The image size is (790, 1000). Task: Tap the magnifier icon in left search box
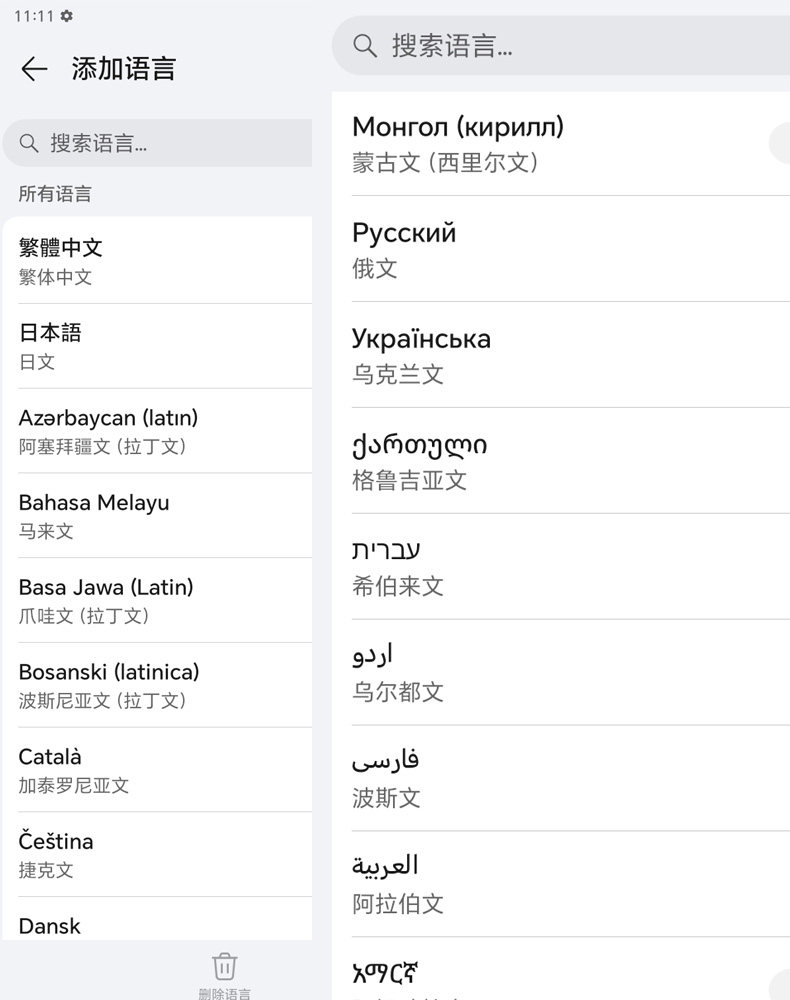click(29, 143)
